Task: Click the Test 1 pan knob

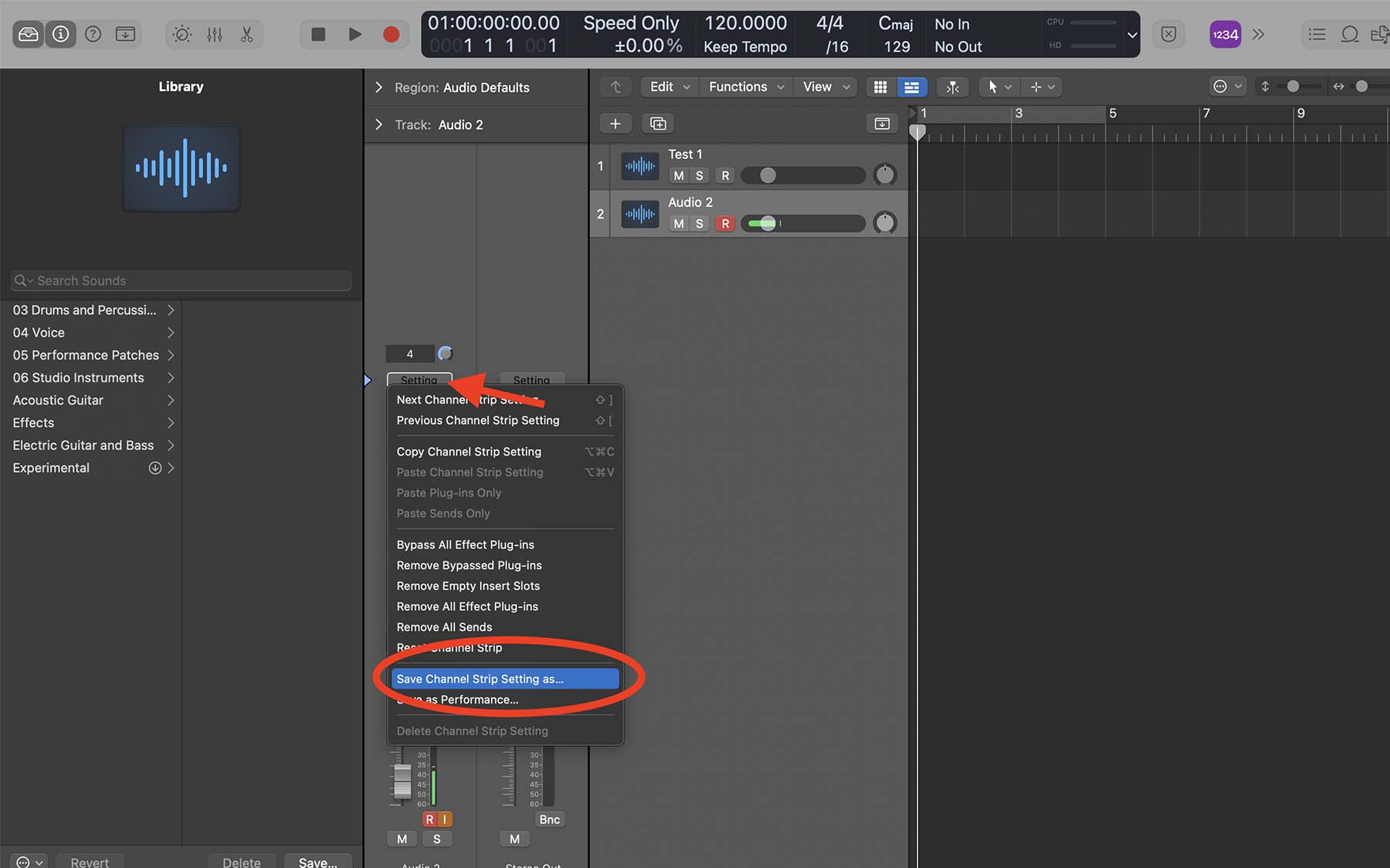Action: coord(885,175)
